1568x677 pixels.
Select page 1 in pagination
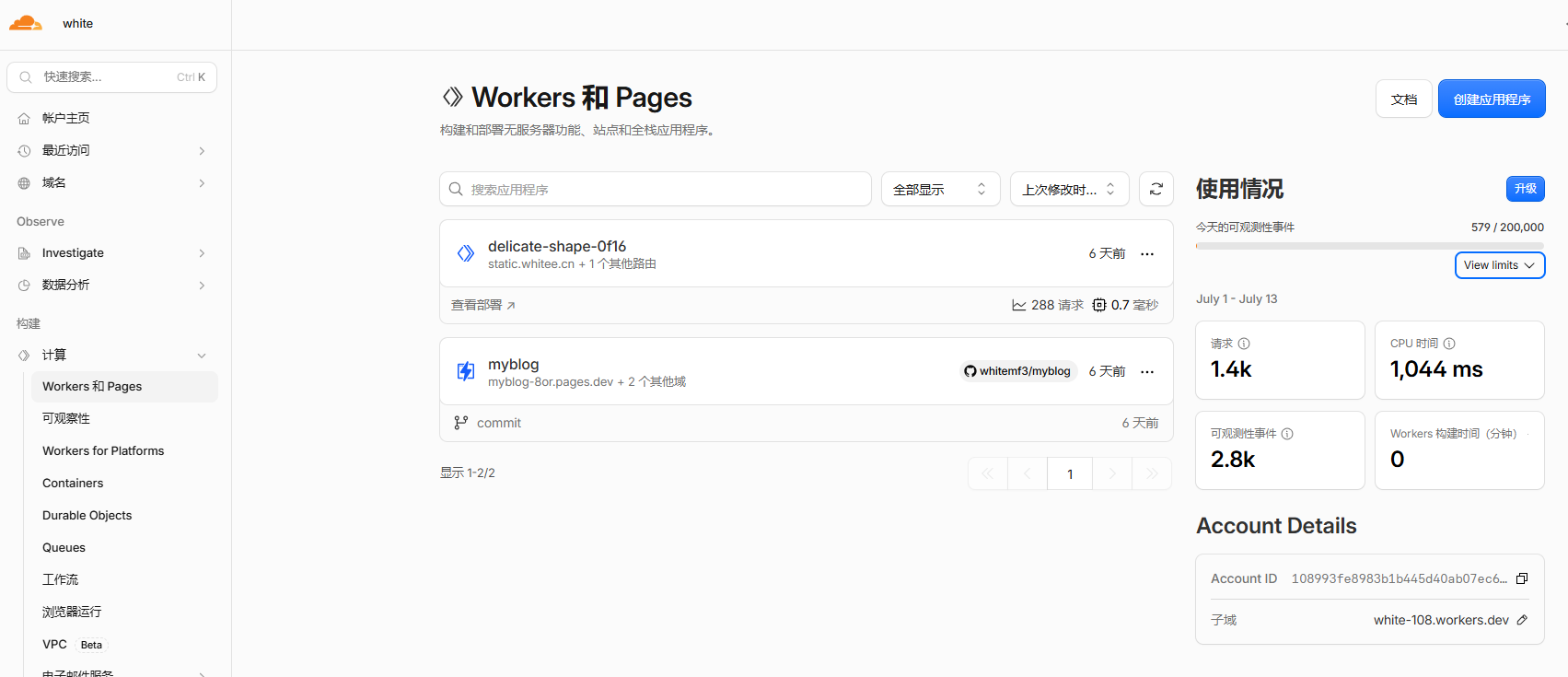coord(1070,473)
